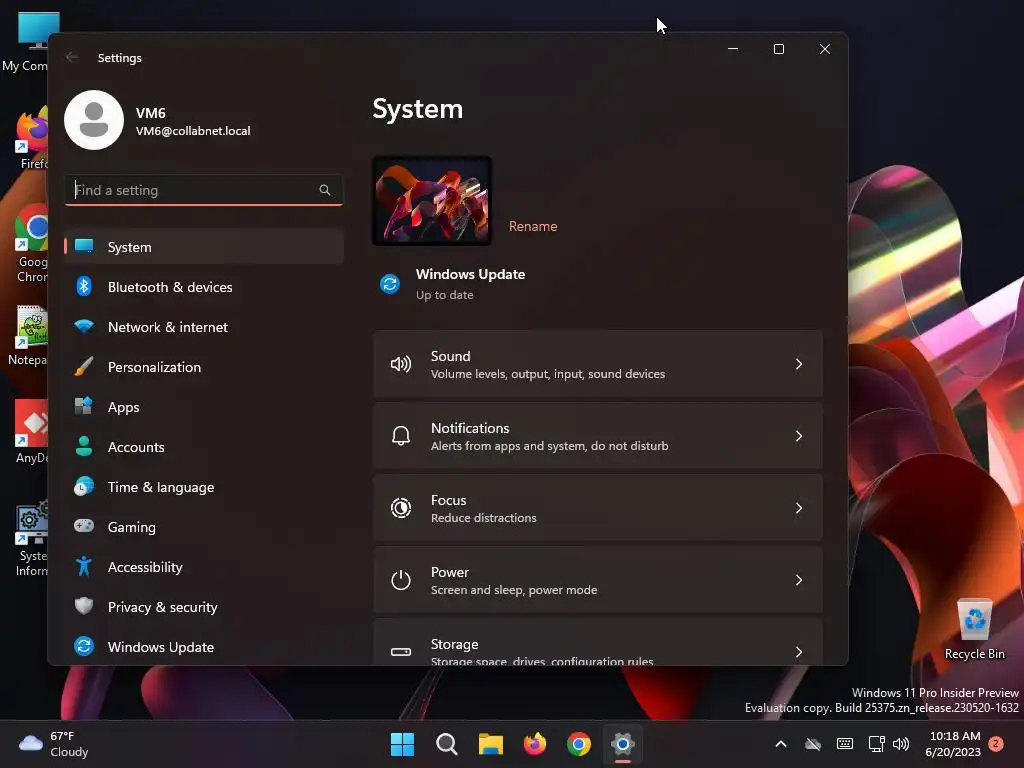
Task: Click the Wi-Fi icon beside Network & internet
Action: tap(84, 326)
